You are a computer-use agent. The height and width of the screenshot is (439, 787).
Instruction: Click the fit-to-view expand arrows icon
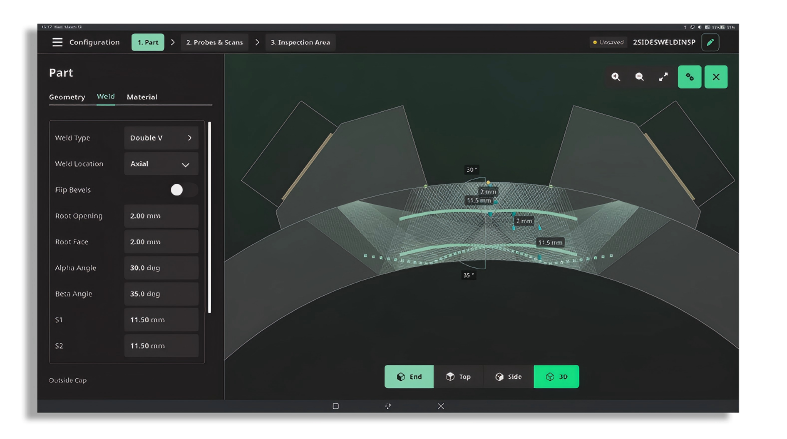point(664,77)
